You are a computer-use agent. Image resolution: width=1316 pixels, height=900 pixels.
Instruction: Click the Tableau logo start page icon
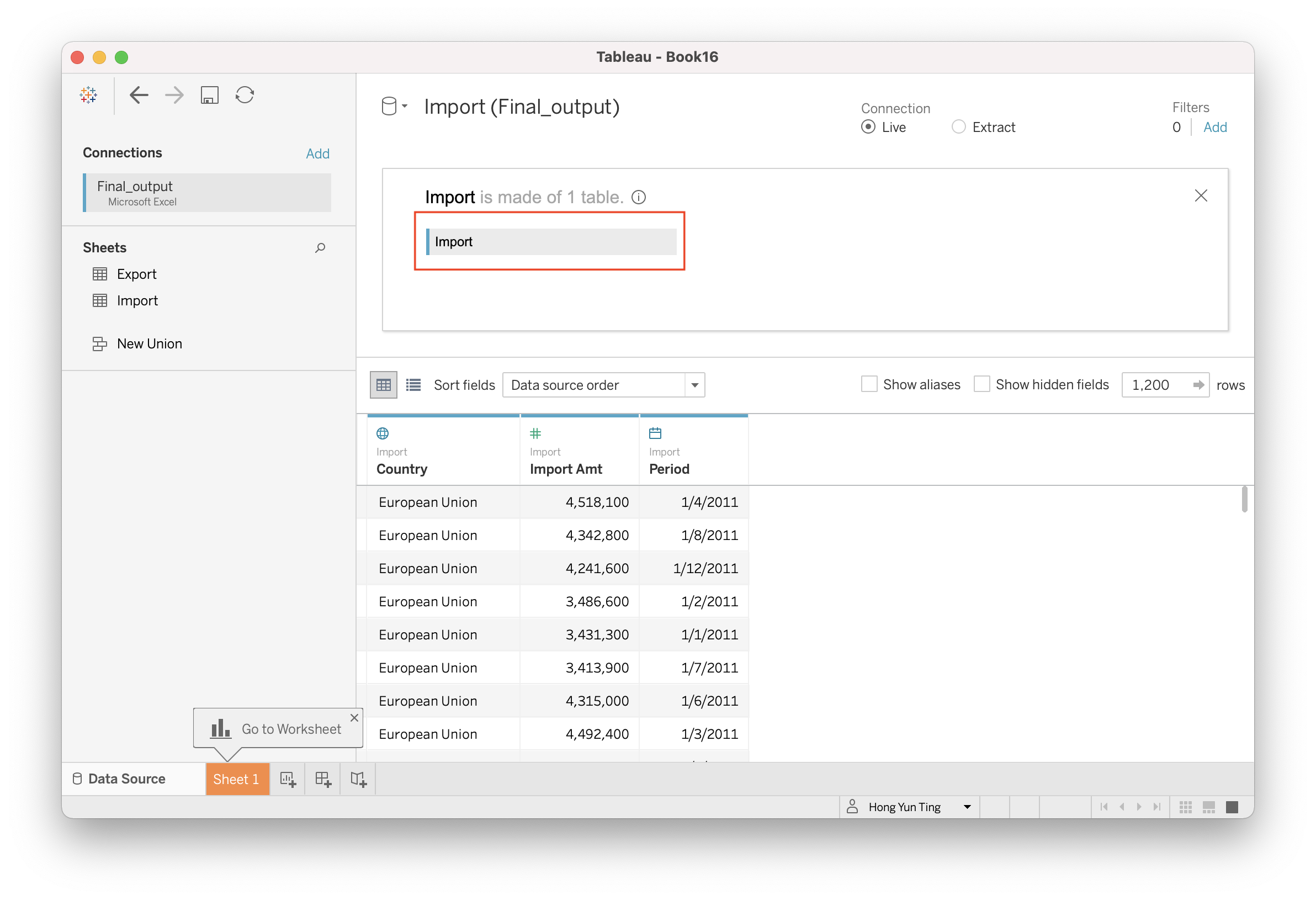click(88, 94)
